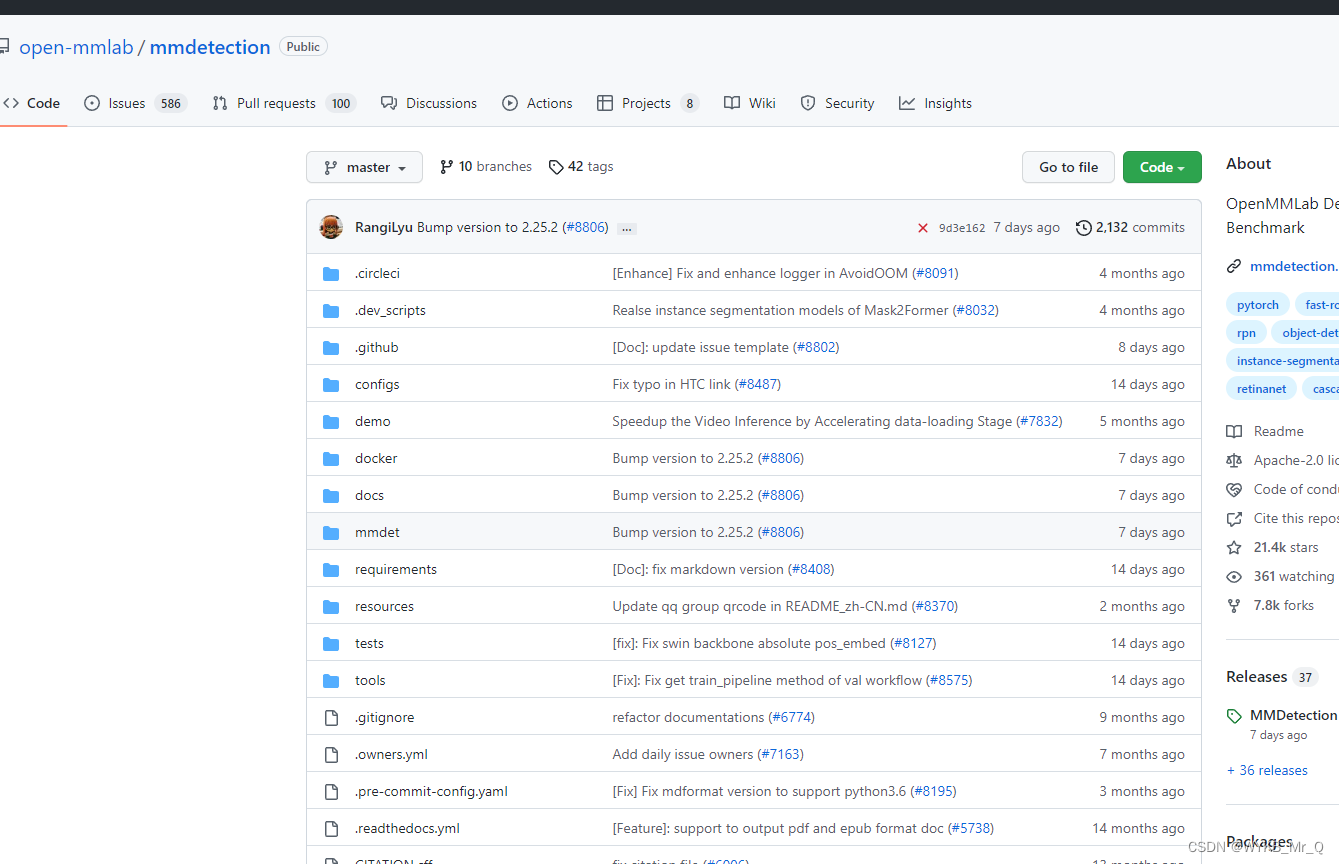This screenshot has height=864, width=1339.
Task: Open the Wiki tab
Action: [750, 103]
